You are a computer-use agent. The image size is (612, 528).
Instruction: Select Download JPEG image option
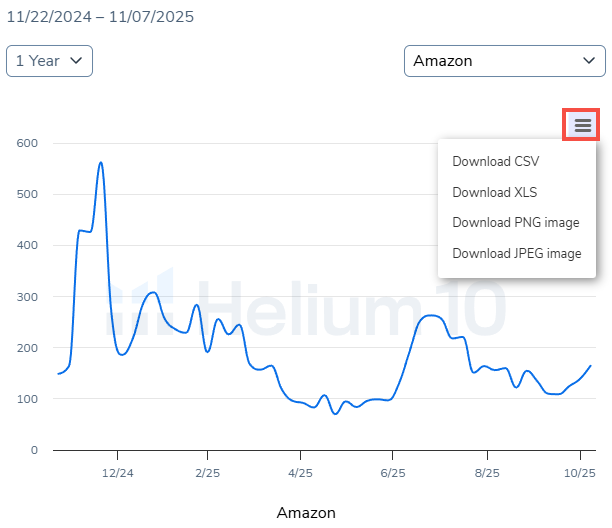[x=516, y=253]
